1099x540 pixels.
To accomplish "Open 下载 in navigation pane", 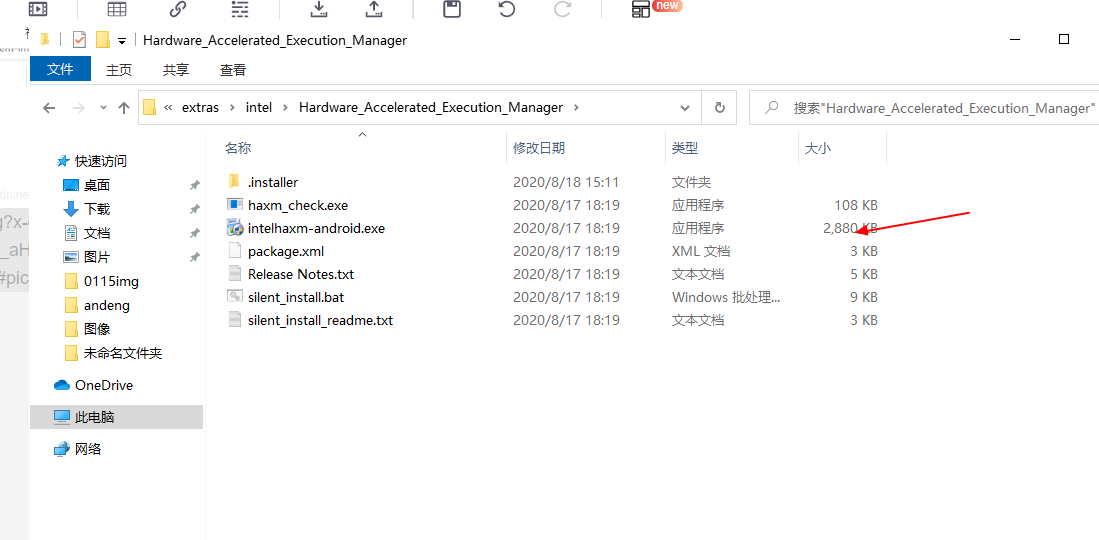I will (97, 209).
